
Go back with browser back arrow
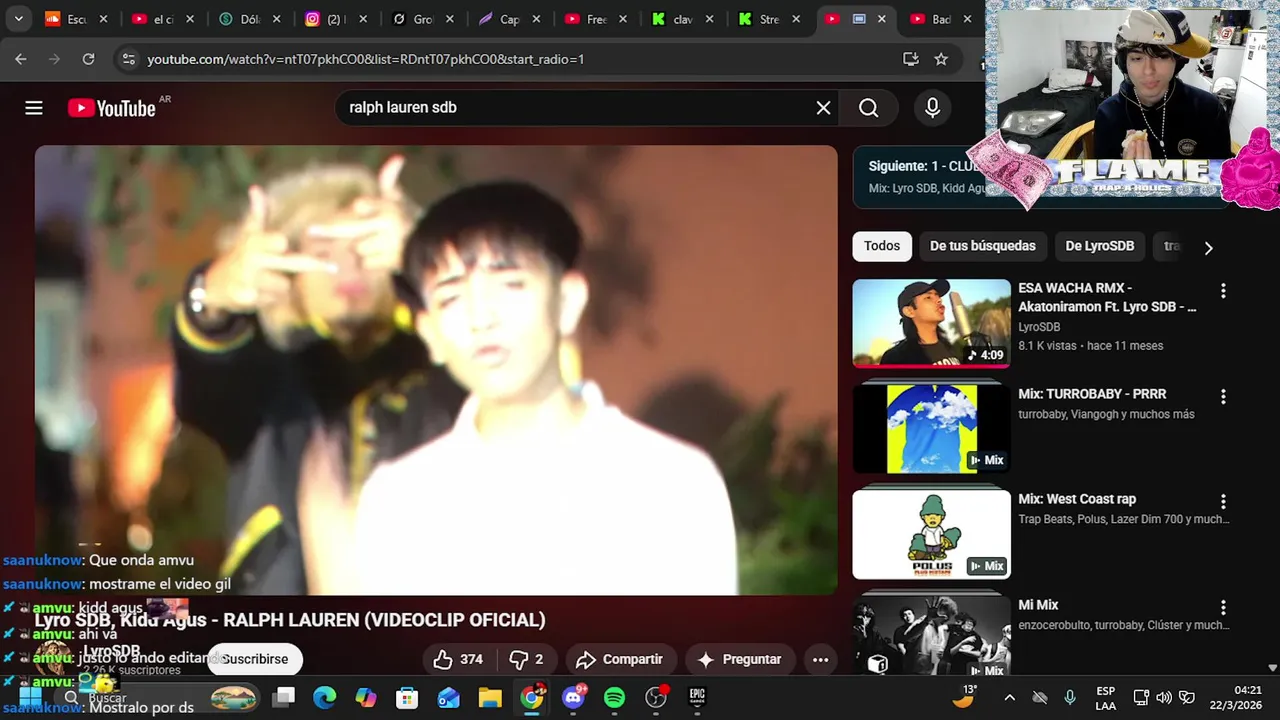21,59
